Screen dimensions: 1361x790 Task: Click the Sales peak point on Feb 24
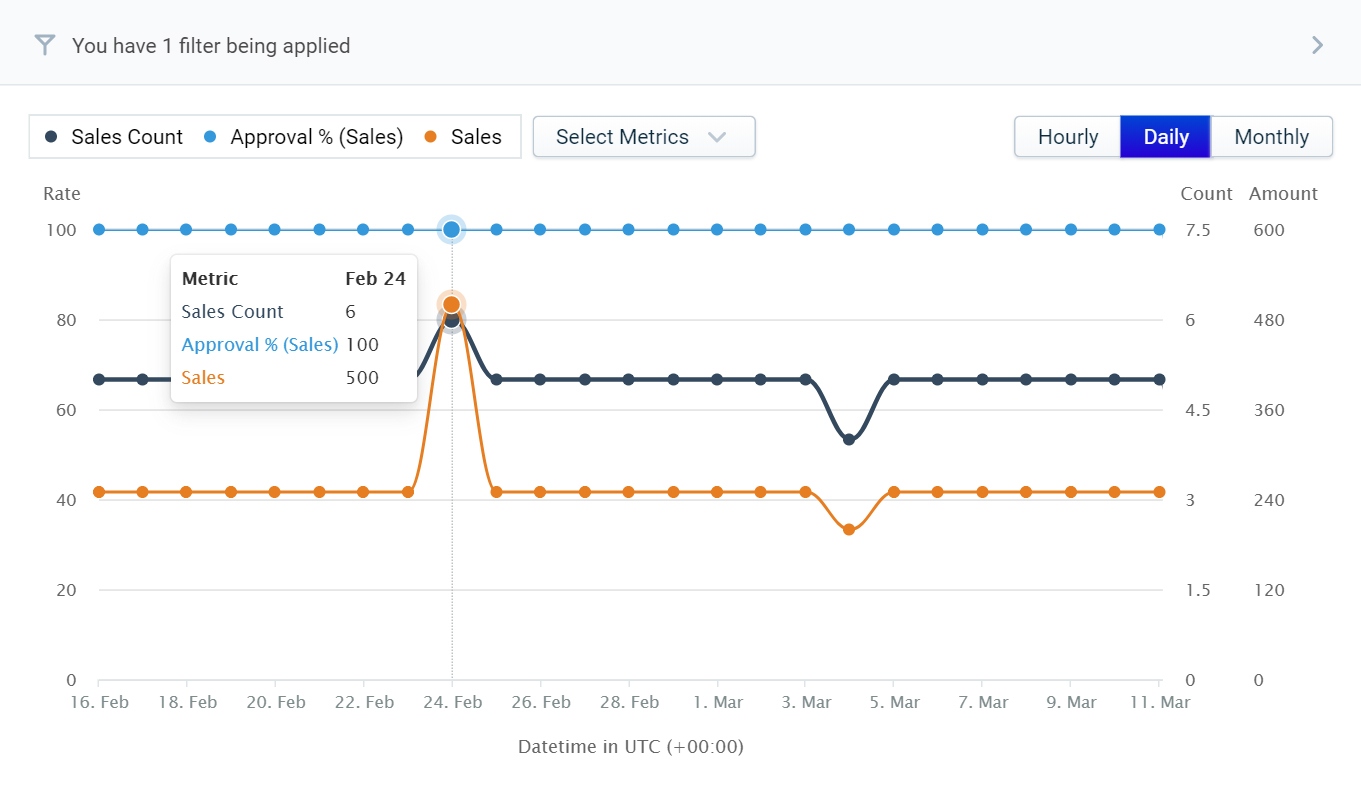(x=451, y=304)
